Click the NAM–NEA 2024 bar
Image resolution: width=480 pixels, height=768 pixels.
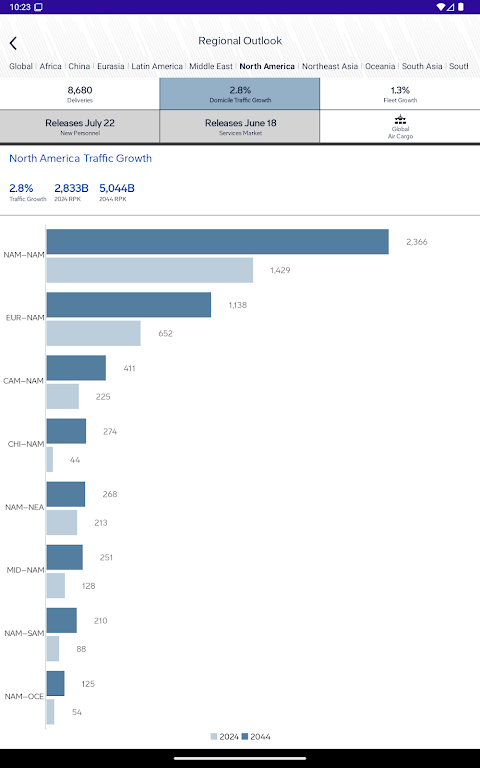62,523
